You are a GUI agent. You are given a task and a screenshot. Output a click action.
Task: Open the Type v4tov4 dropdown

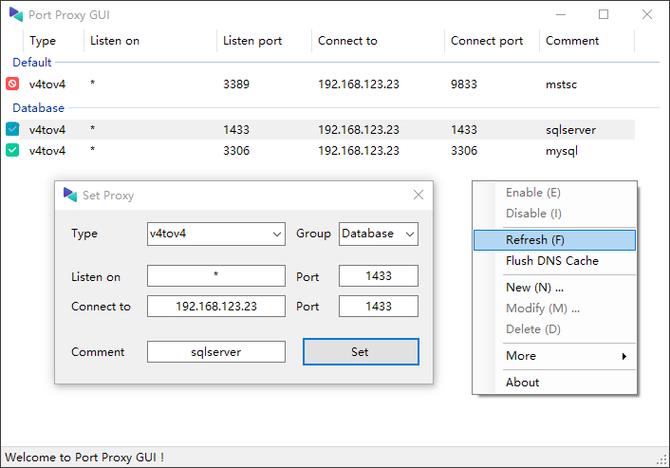[x=216, y=234]
